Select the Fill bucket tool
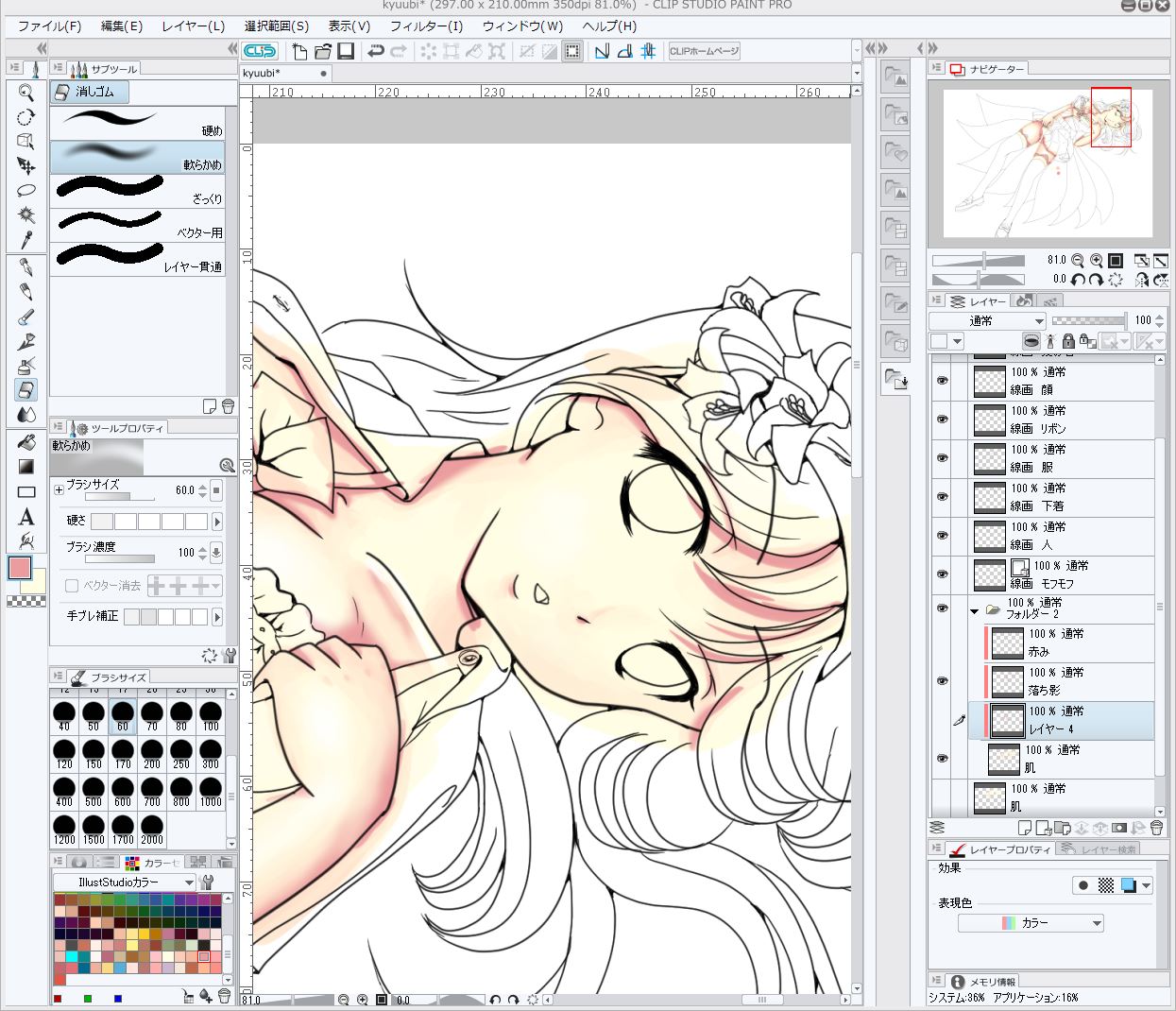 point(26,442)
